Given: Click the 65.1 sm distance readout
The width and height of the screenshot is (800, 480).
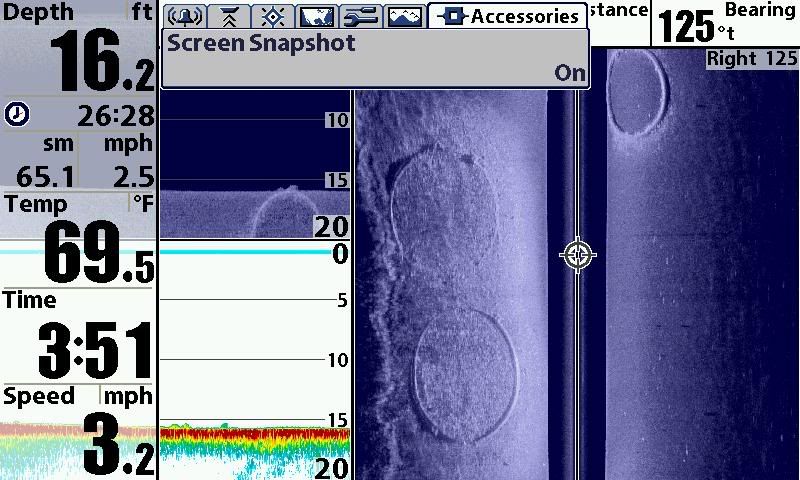Looking at the screenshot, I should [44, 178].
